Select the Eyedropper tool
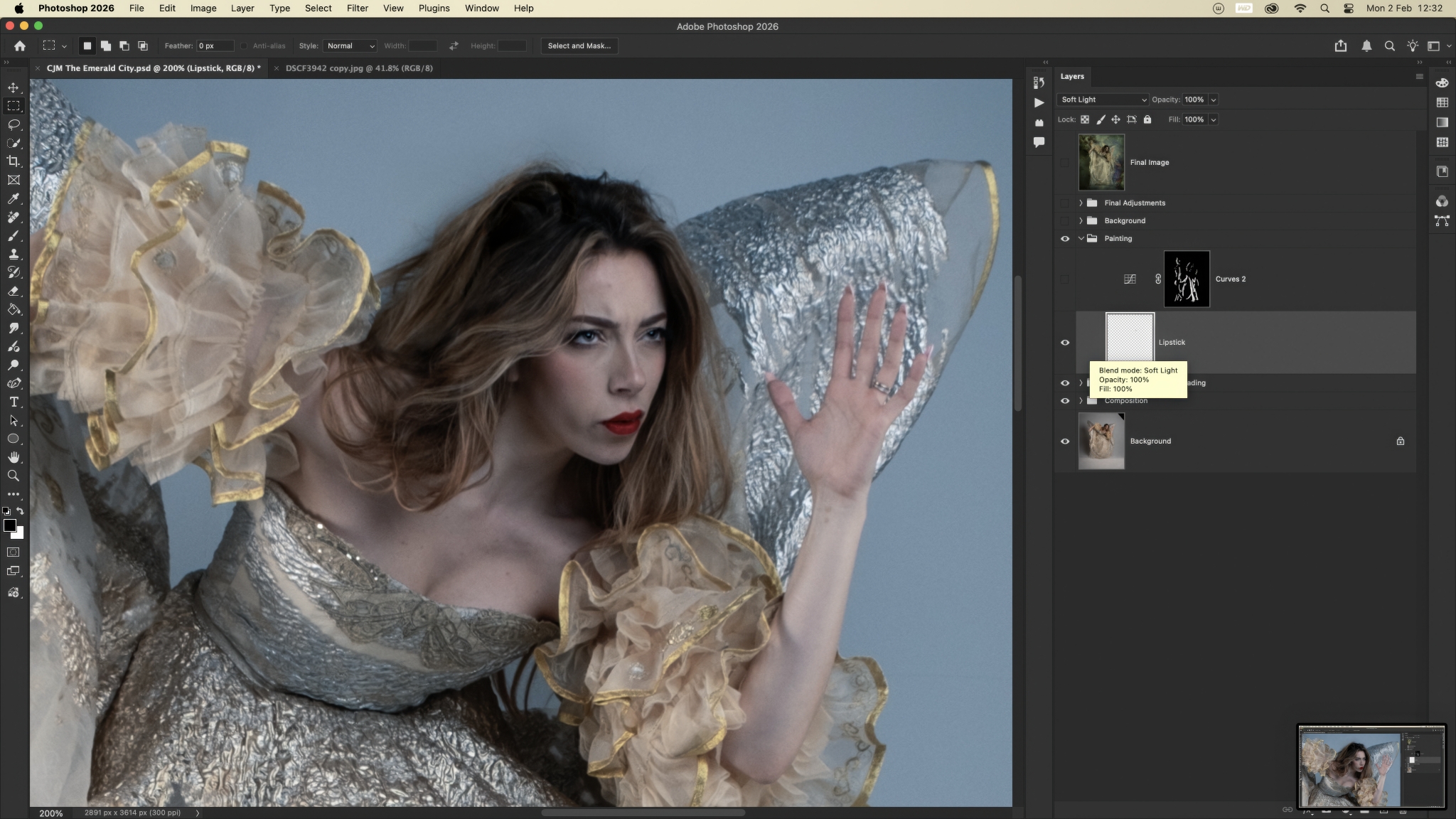Screen dimensions: 1456x819 coord(14,198)
